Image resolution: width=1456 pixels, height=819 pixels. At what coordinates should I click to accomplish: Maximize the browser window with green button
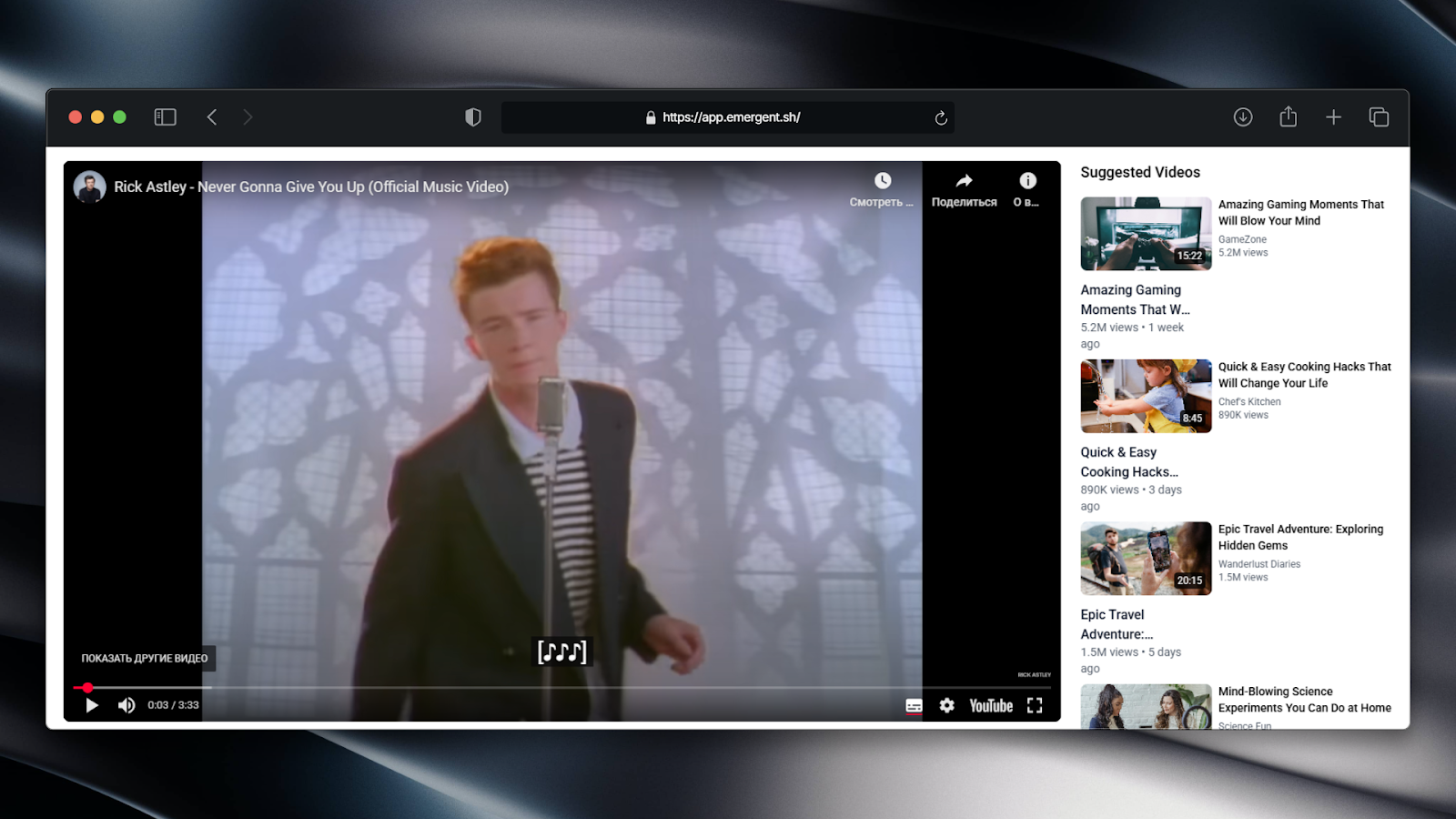(x=119, y=117)
